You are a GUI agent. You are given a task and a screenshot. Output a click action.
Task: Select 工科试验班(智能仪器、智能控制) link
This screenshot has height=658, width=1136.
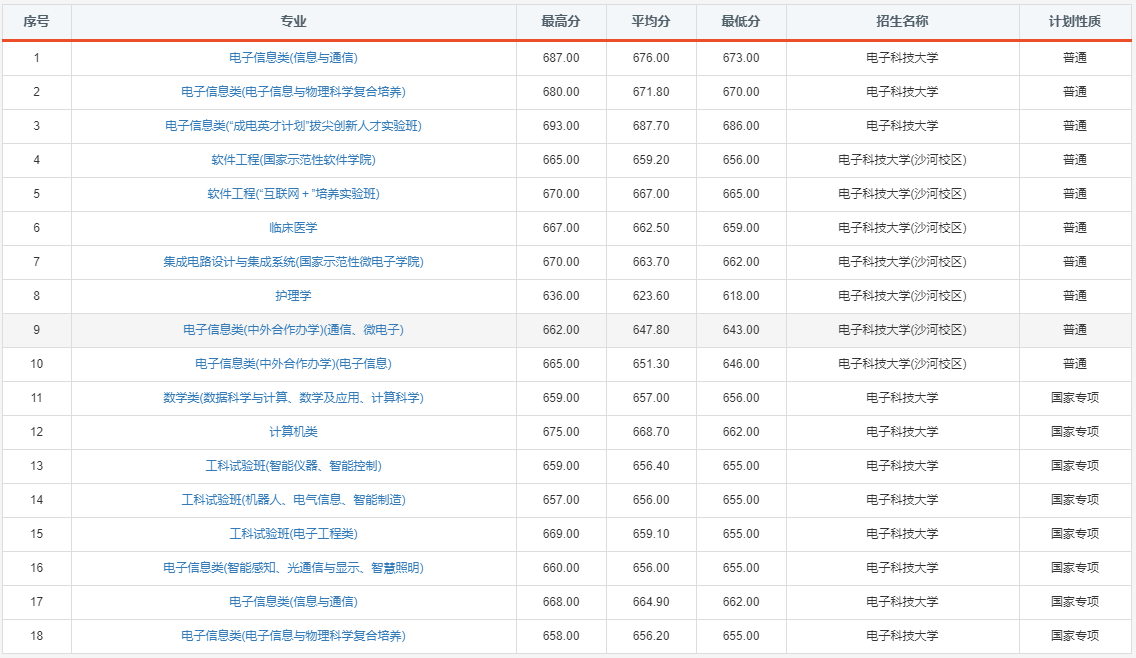click(x=293, y=467)
